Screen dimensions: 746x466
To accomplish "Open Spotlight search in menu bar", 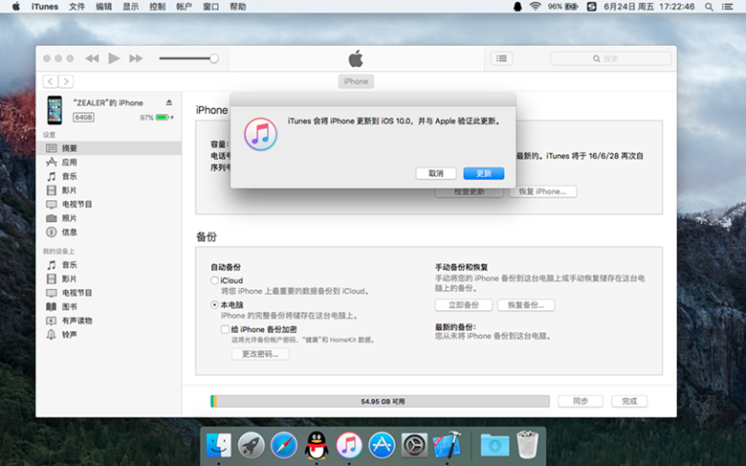I will pos(709,7).
